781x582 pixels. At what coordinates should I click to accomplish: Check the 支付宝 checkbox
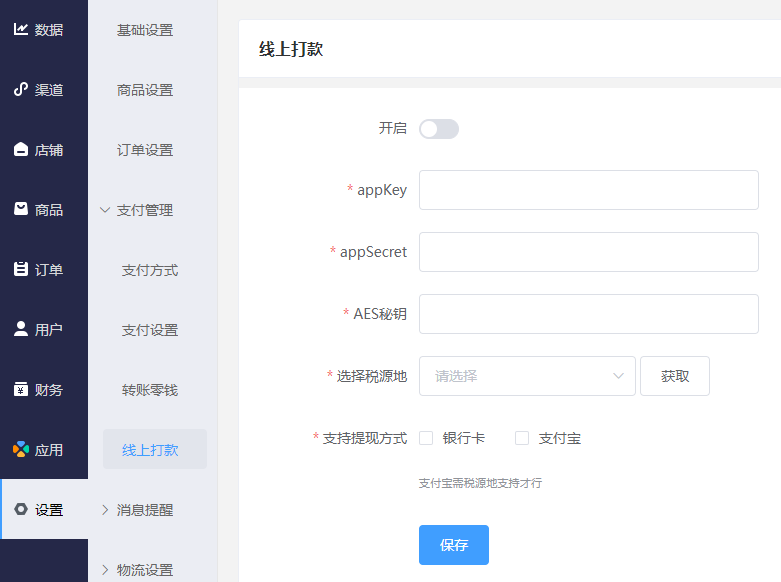click(522, 438)
